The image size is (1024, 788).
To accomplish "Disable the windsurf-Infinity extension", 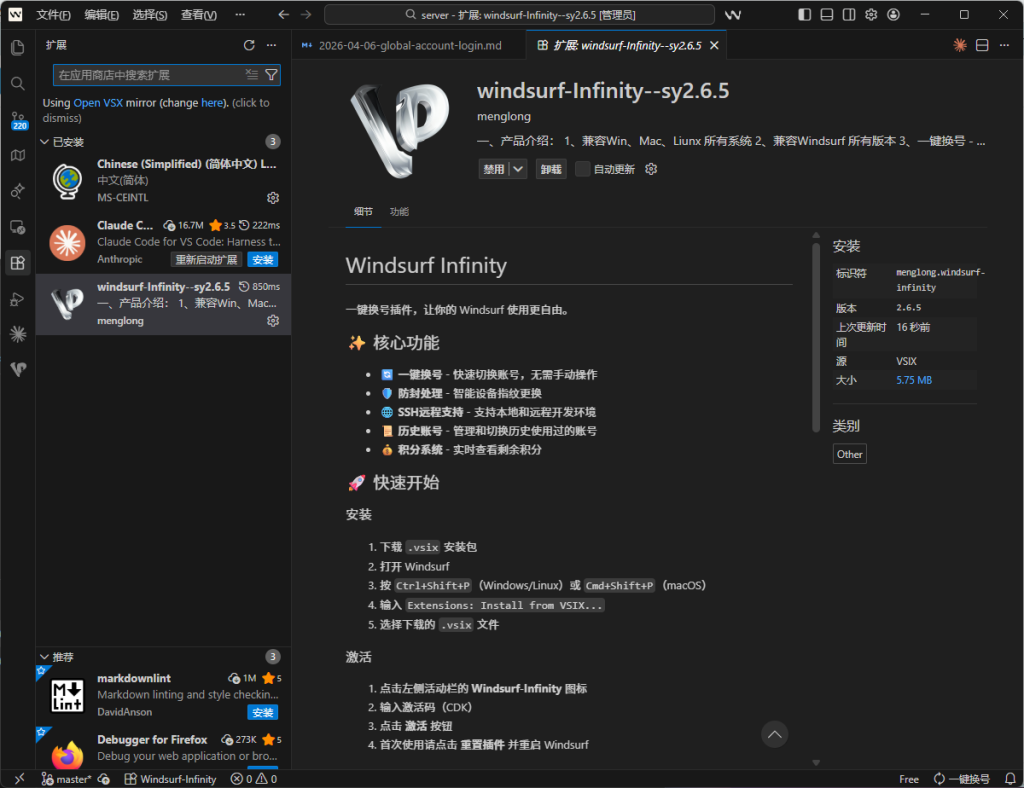I will [494, 169].
